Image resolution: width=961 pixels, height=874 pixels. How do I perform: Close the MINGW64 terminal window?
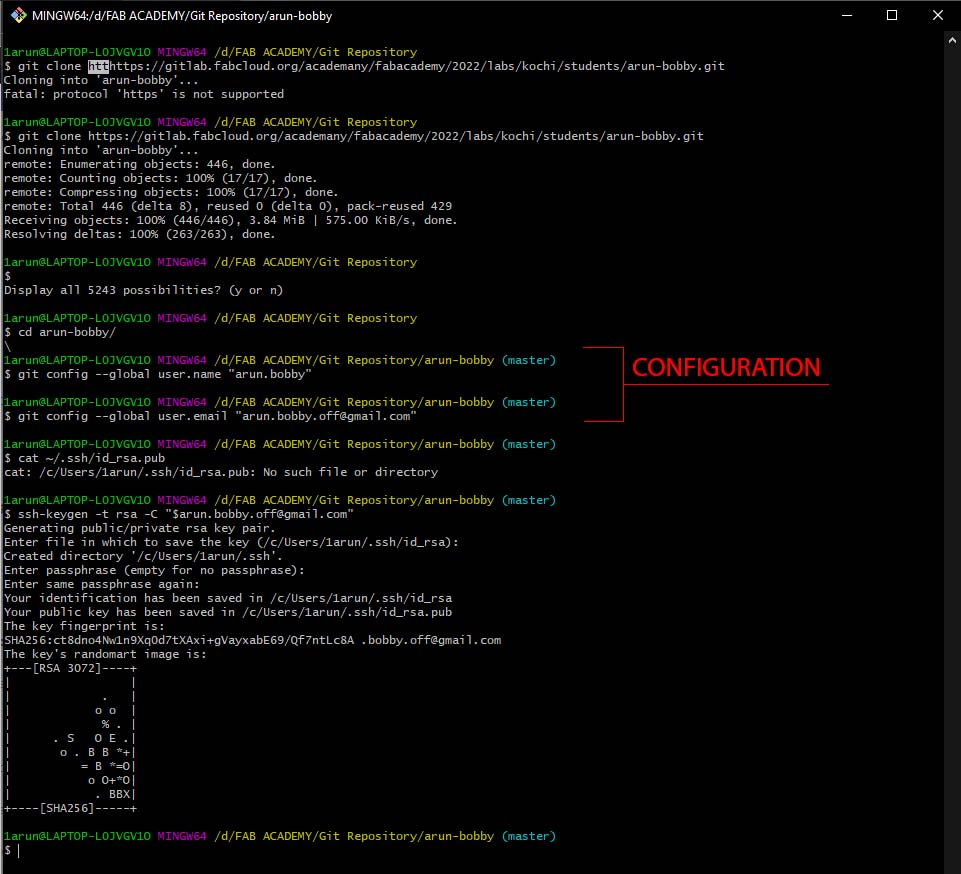[938, 15]
